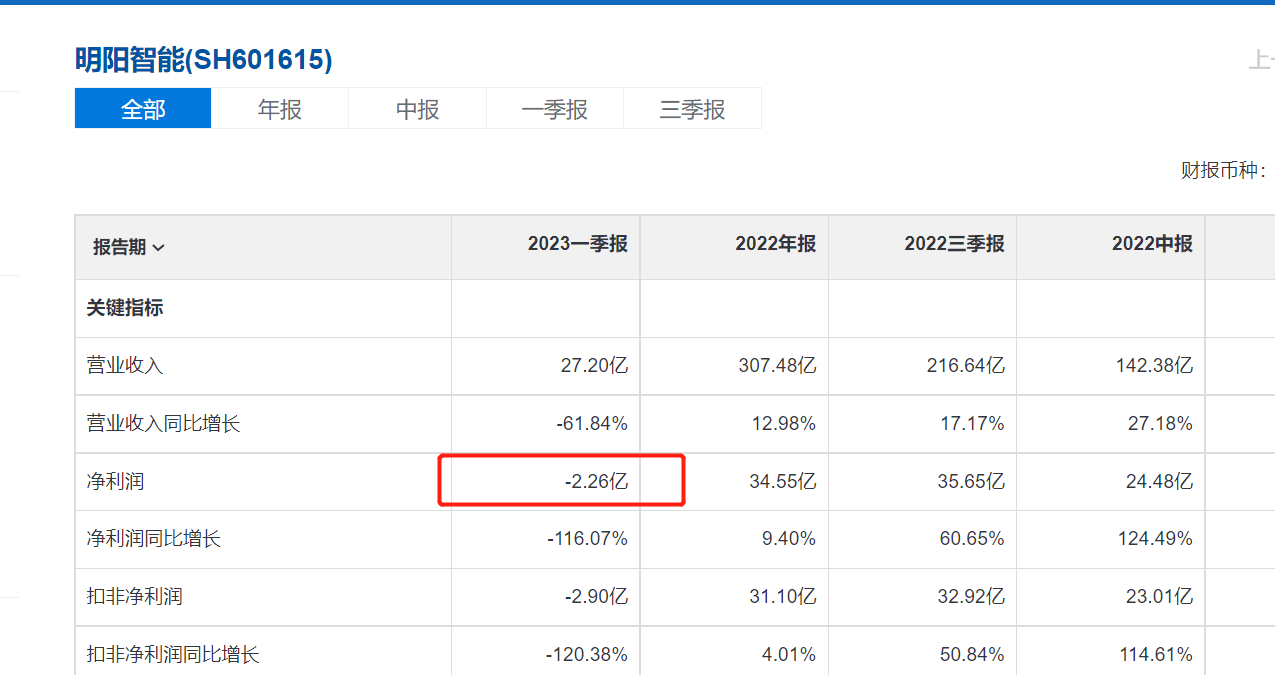Show the 一季报 tab
Screen dimensions: 1275x675
pos(555,109)
